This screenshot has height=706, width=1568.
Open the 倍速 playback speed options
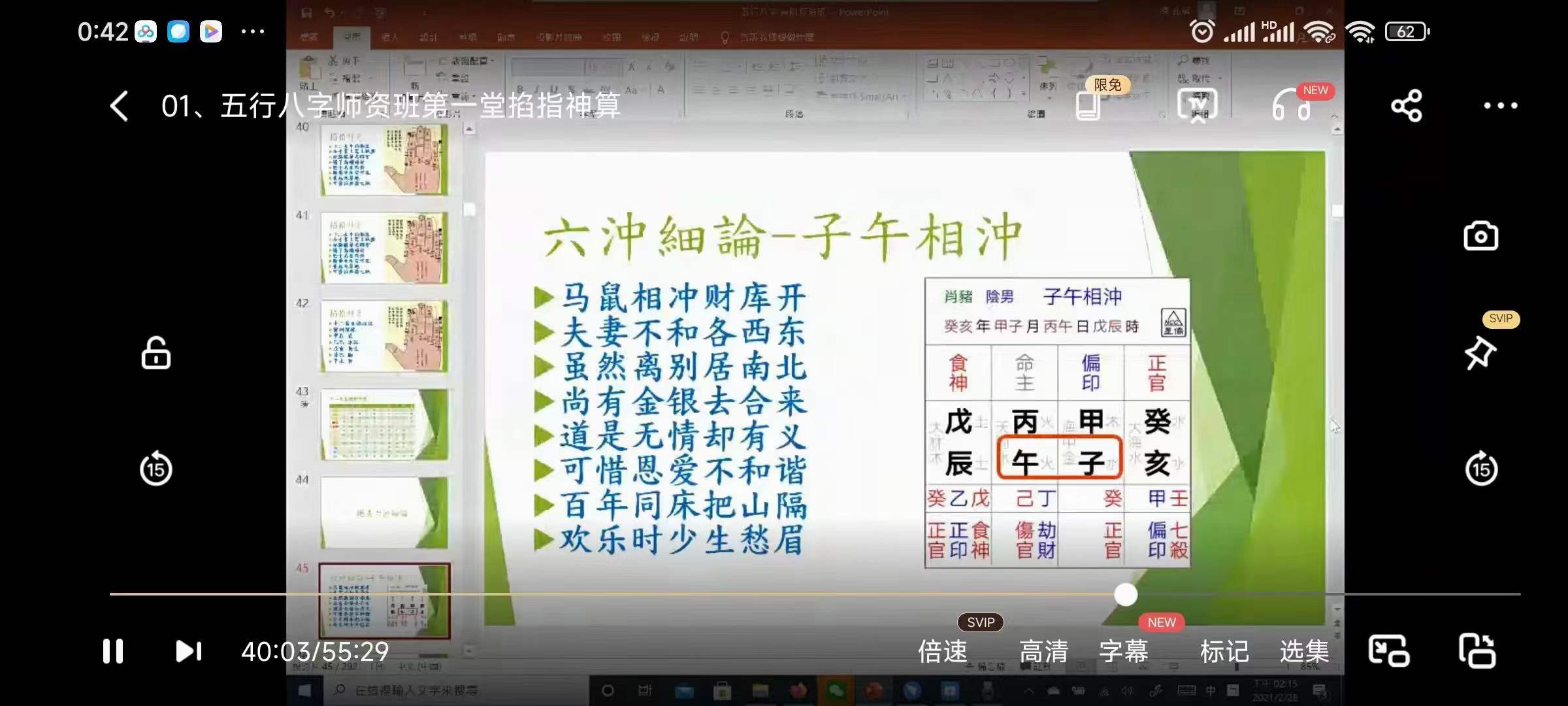[943, 650]
